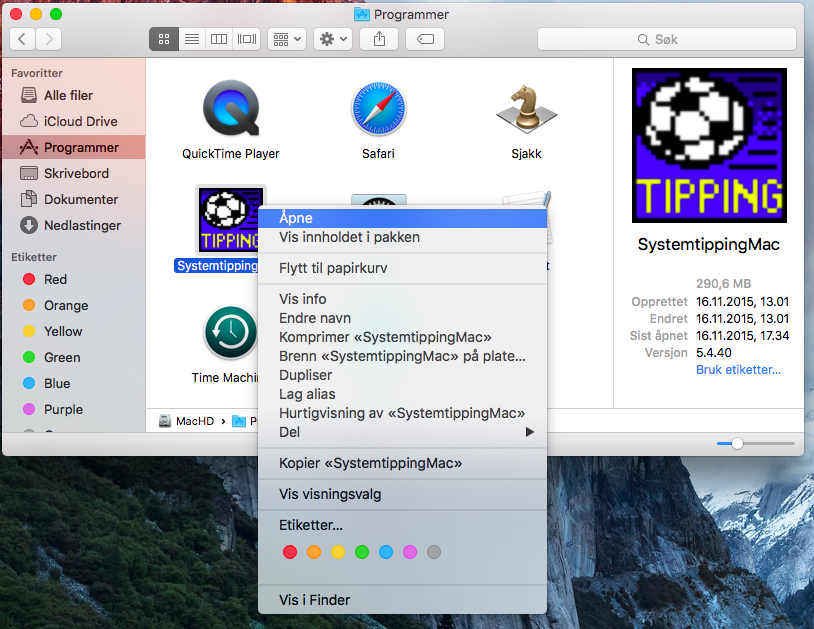Choose Vis info in context menu
The width and height of the screenshot is (814, 629).
(x=402, y=299)
